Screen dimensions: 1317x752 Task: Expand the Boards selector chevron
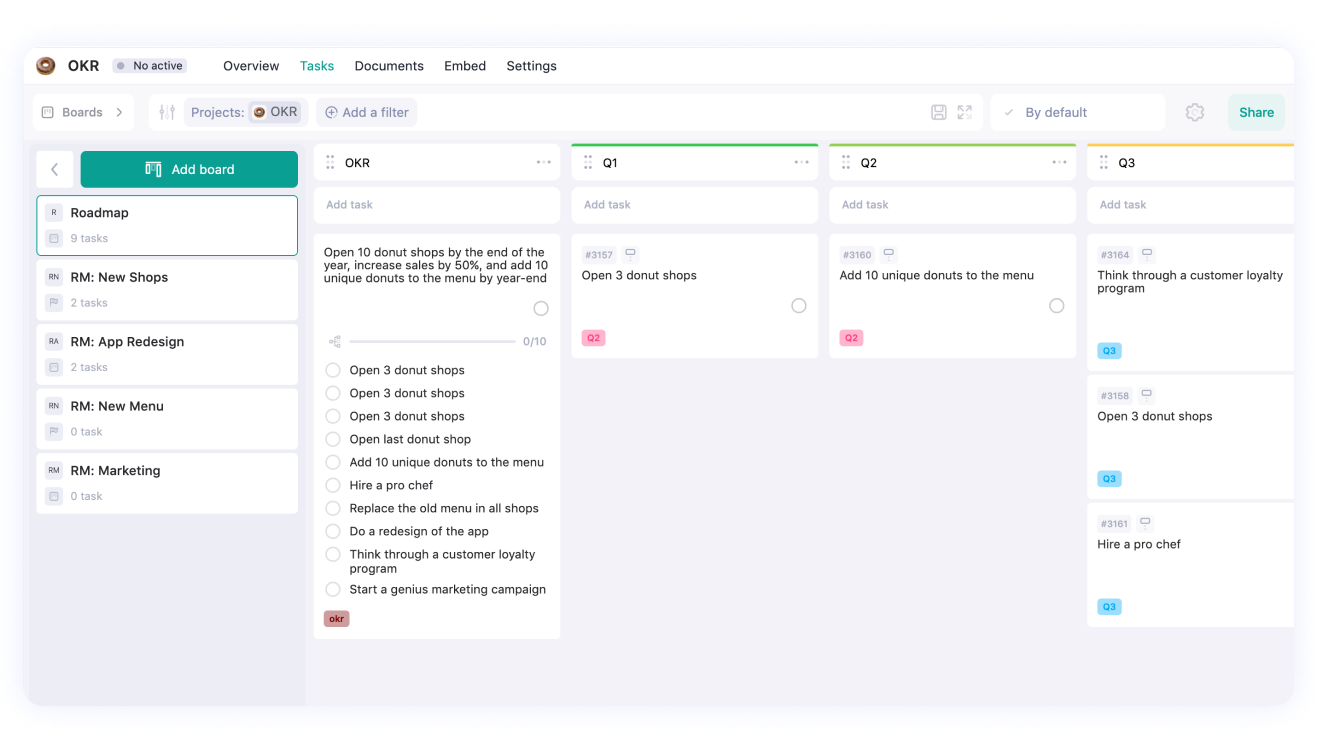(119, 112)
